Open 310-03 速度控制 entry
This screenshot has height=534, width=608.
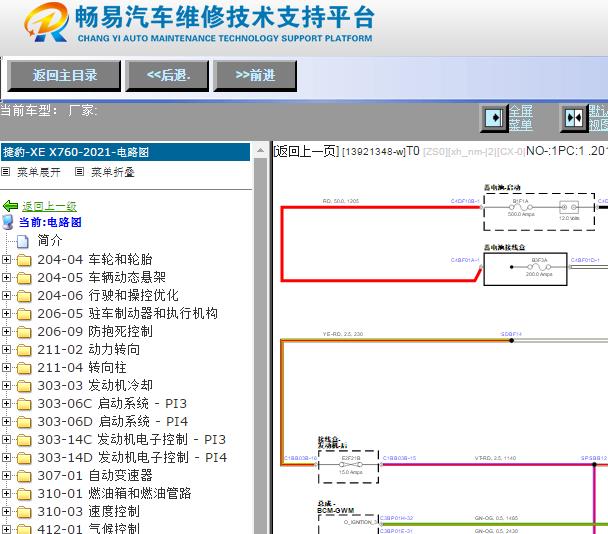[x=89, y=511]
